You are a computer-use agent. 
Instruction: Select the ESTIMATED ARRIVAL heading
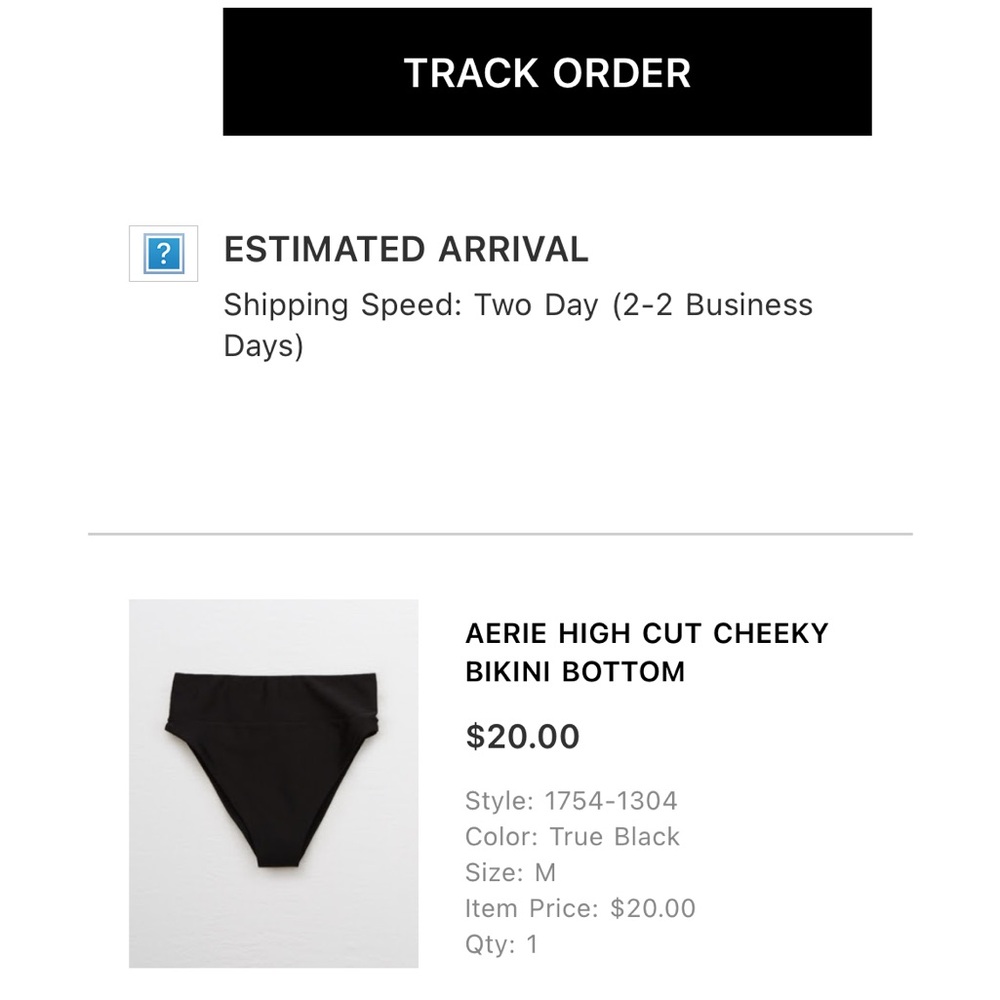point(405,249)
